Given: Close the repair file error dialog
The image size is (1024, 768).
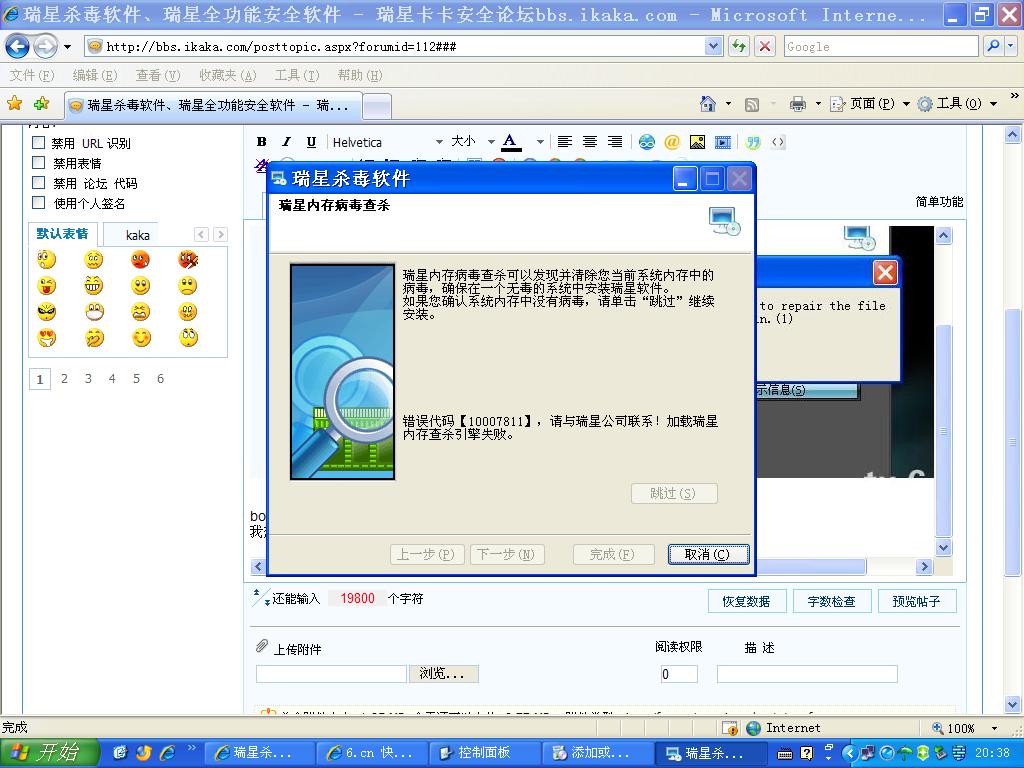Looking at the screenshot, I should coord(886,272).
